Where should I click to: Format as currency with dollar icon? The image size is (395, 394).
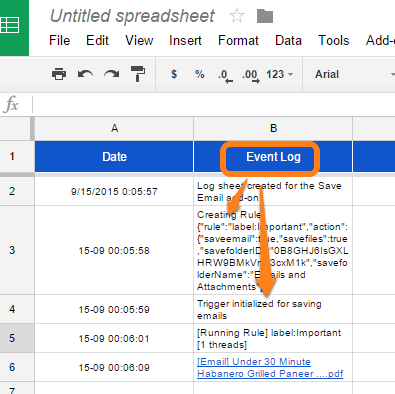tap(174, 74)
